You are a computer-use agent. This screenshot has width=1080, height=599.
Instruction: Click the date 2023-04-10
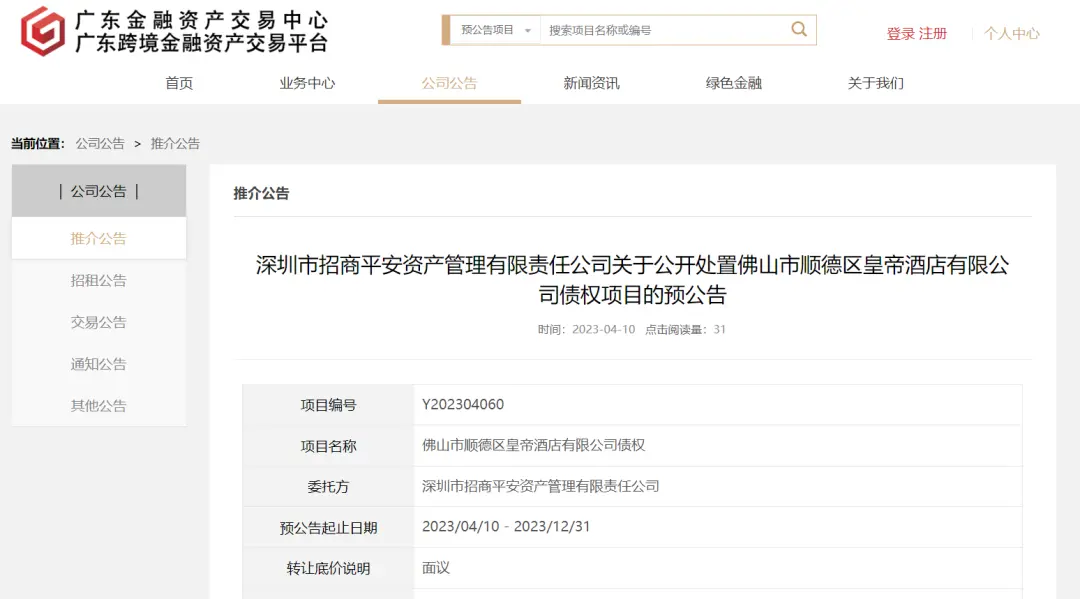coord(603,330)
